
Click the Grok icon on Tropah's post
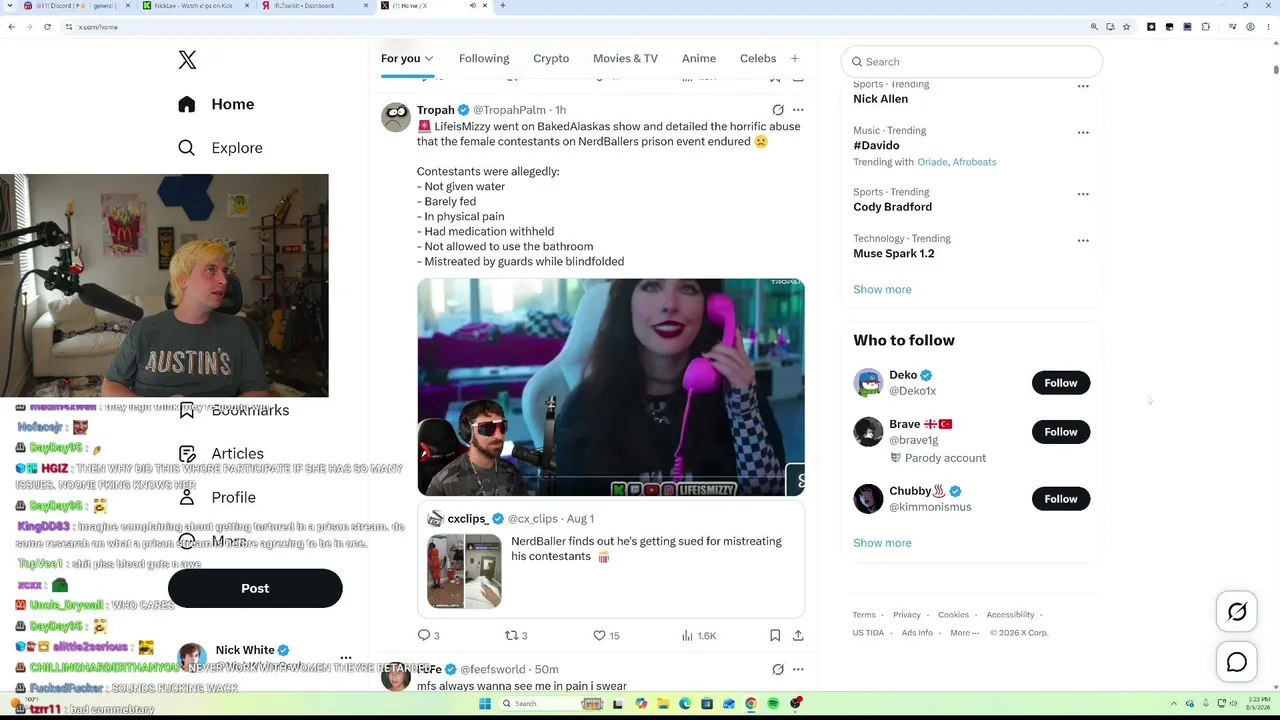(778, 110)
